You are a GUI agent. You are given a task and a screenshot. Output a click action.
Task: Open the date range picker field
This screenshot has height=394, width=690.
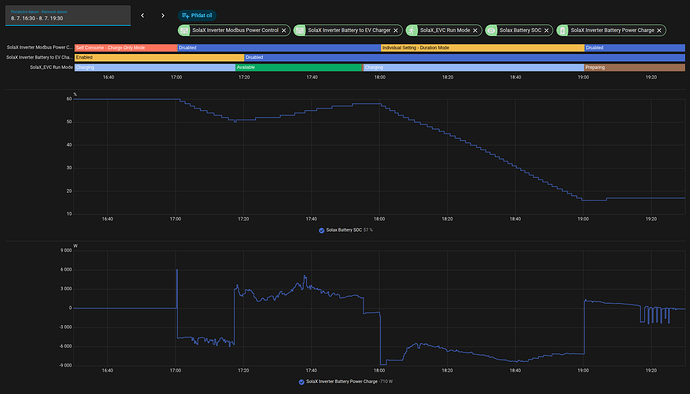[x=68, y=15]
